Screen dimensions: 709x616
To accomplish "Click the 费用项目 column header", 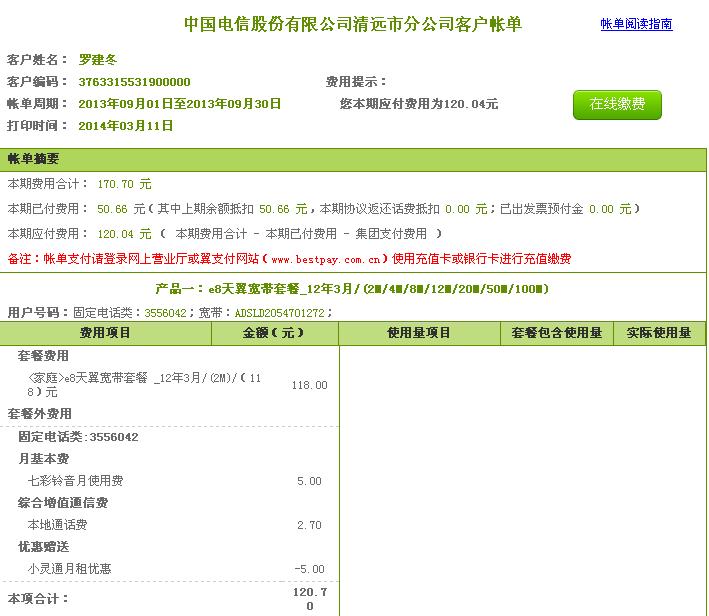I will (x=105, y=333).
